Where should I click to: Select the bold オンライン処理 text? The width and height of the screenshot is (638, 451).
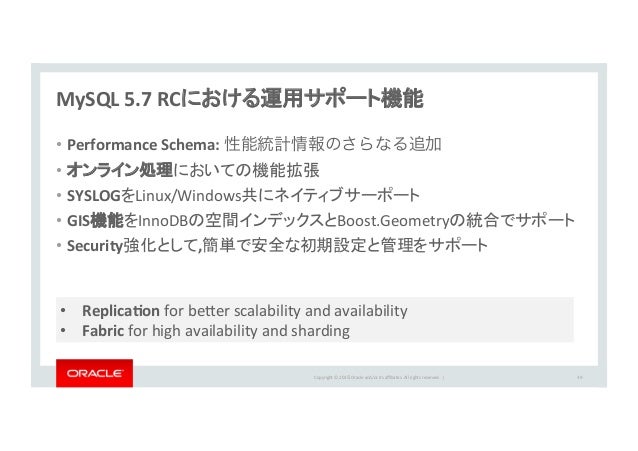[120, 170]
